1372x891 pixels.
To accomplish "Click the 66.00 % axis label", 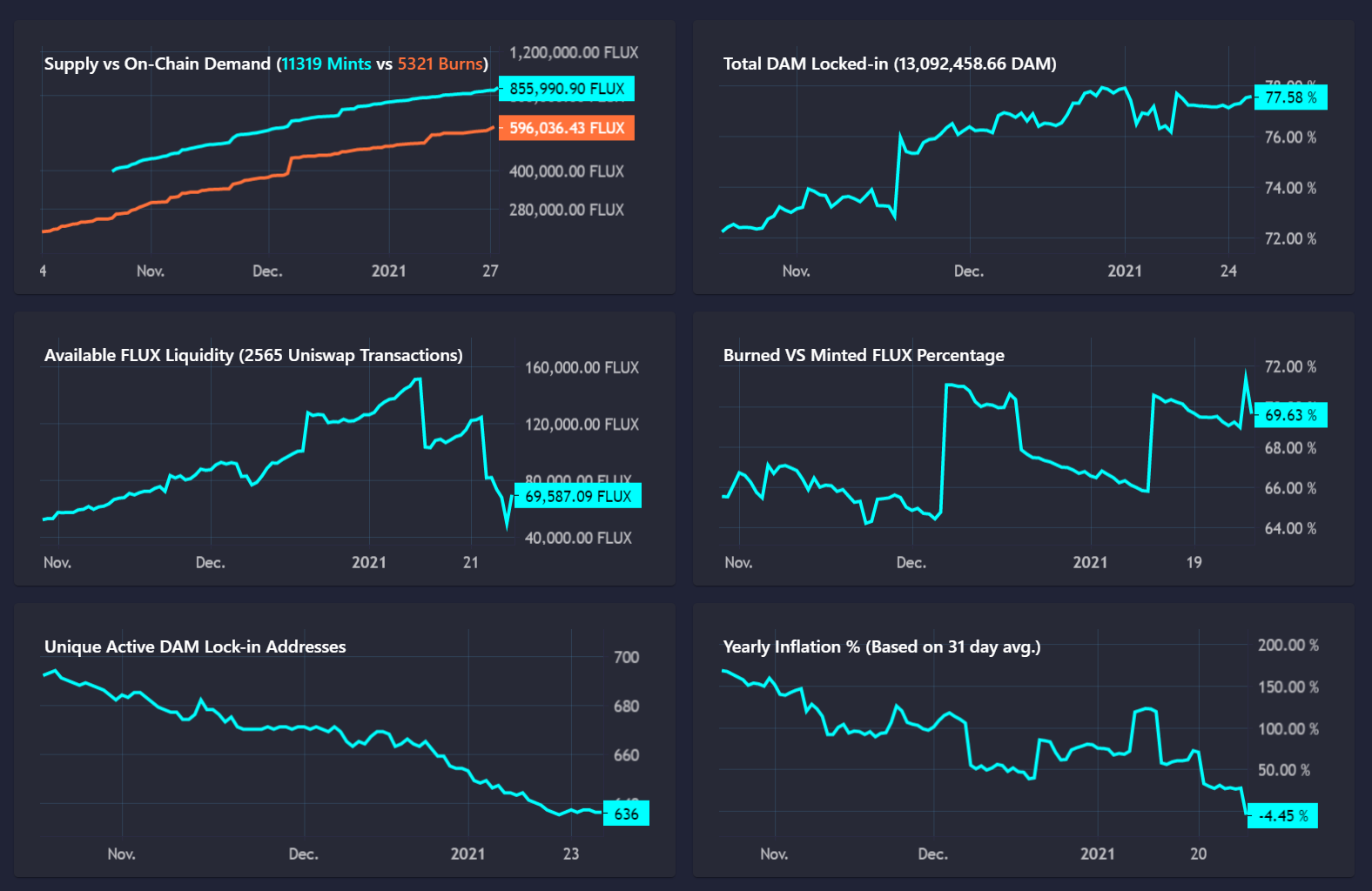I will pos(1290,488).
